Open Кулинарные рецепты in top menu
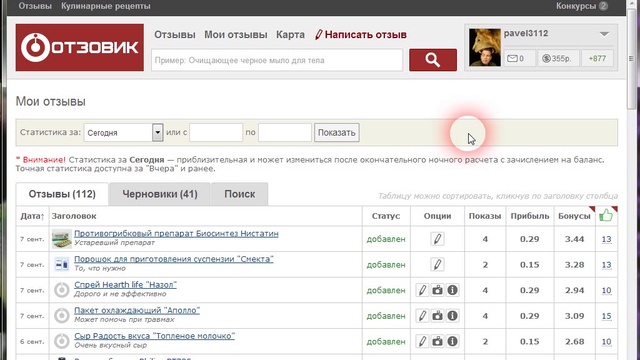Screen dimensions: 640x360 [x=106, y=6]
